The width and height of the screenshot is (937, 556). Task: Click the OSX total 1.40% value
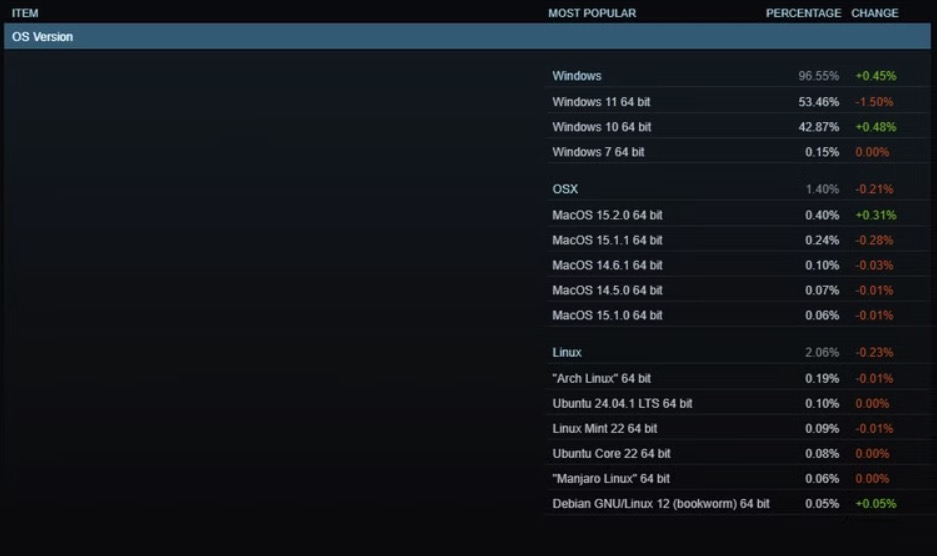click(822, 189)
